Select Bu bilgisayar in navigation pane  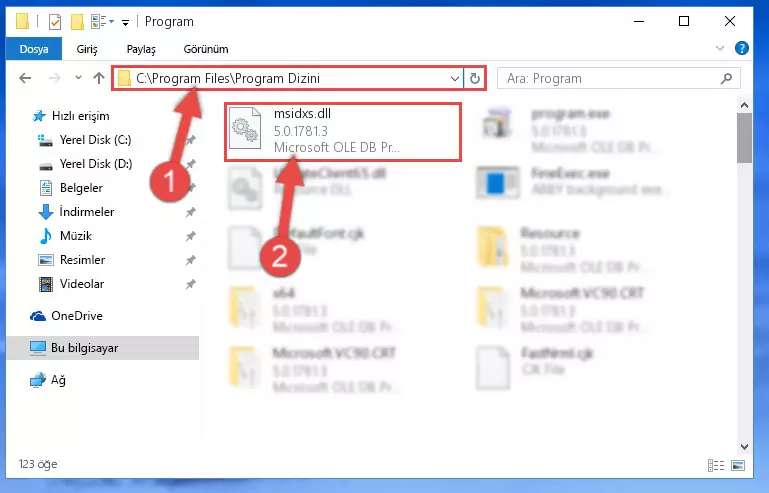click(x=103, y=348)
